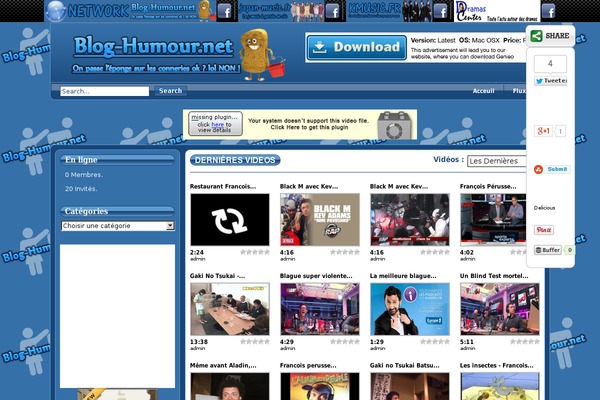Viewport: 600px width, 400px height.
Task: Open the Japan-music.fr Facebook icon in the network bar
Action: 334,11
